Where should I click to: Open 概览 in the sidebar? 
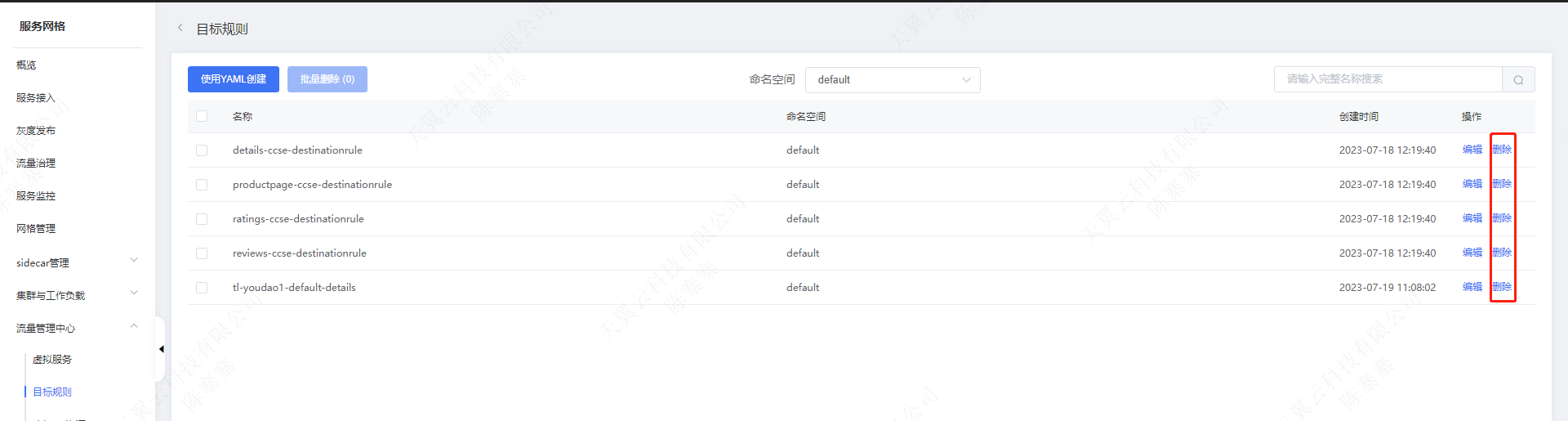(26, 65)
